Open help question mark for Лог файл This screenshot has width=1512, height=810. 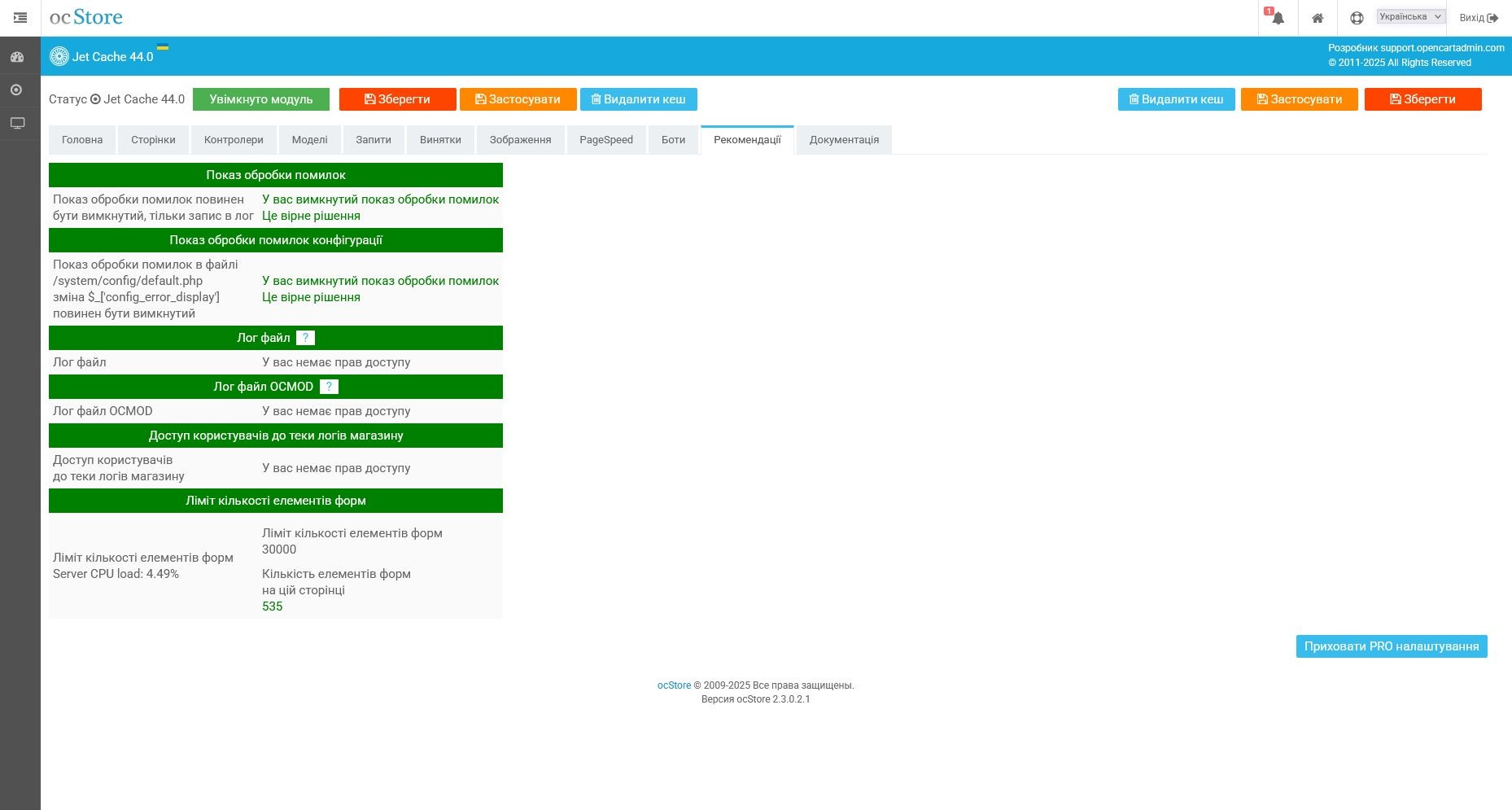tap(305, 338)
